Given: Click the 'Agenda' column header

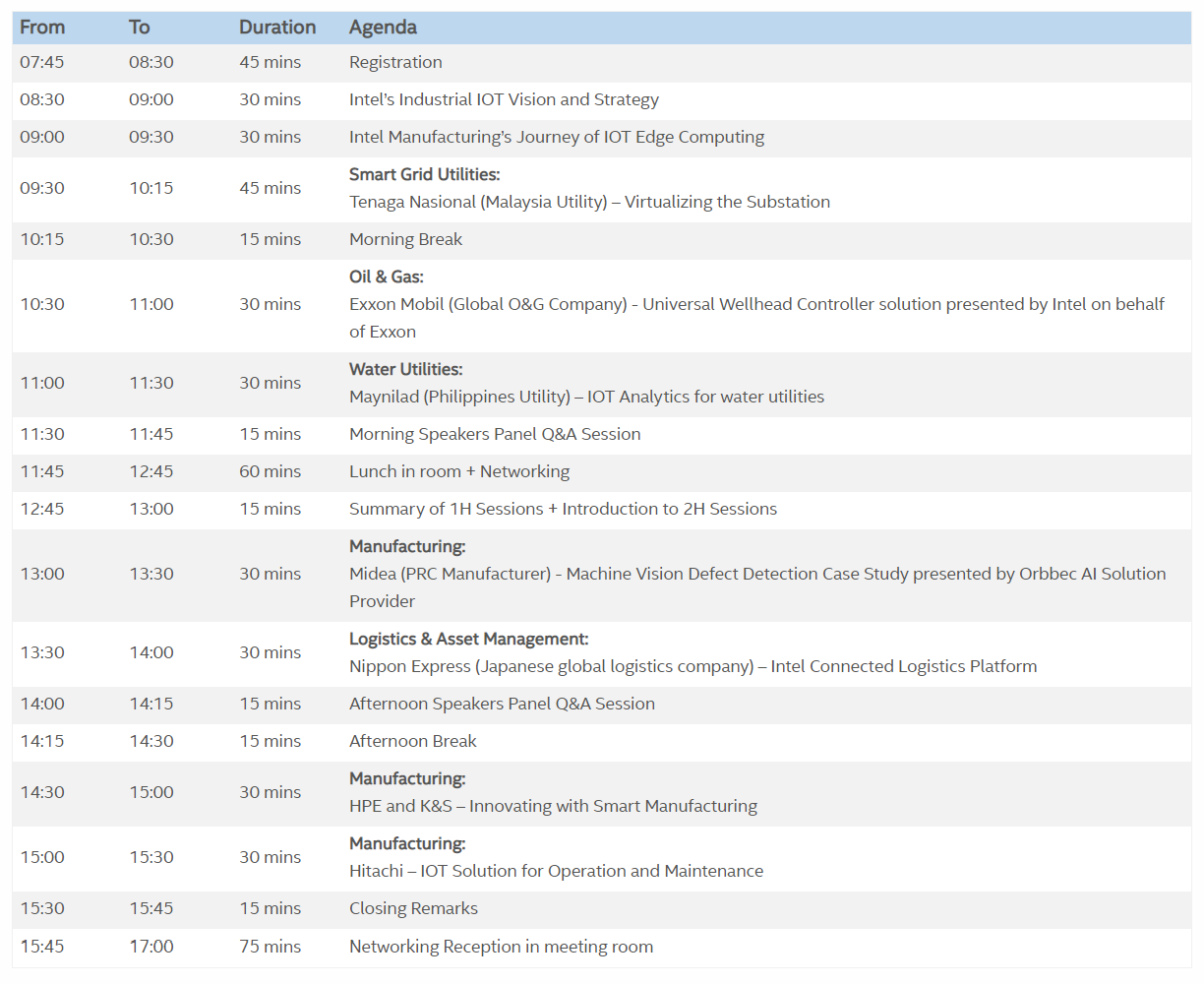Looking at the screenshot, I should 383,28.
